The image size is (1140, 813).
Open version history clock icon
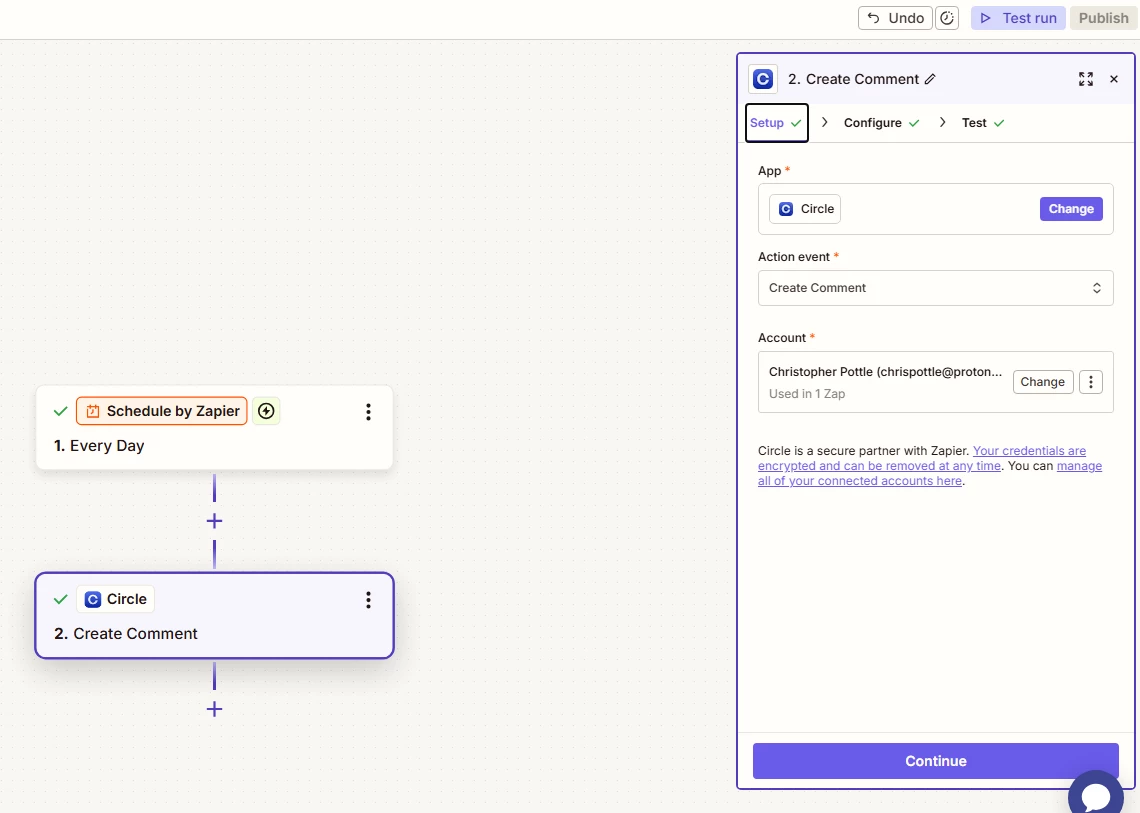click(947, 18)
